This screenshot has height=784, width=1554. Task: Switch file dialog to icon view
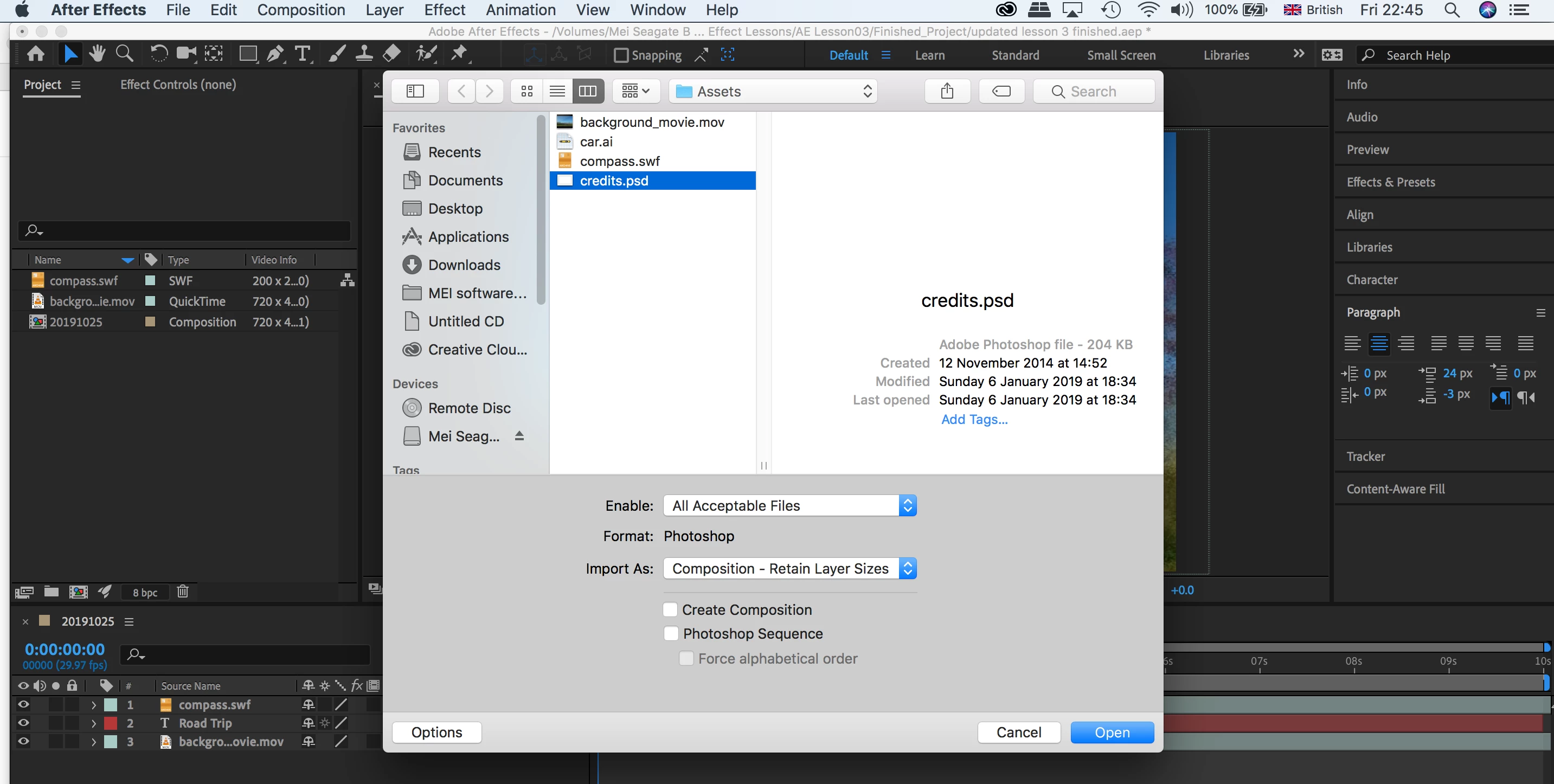click(526, 91)
